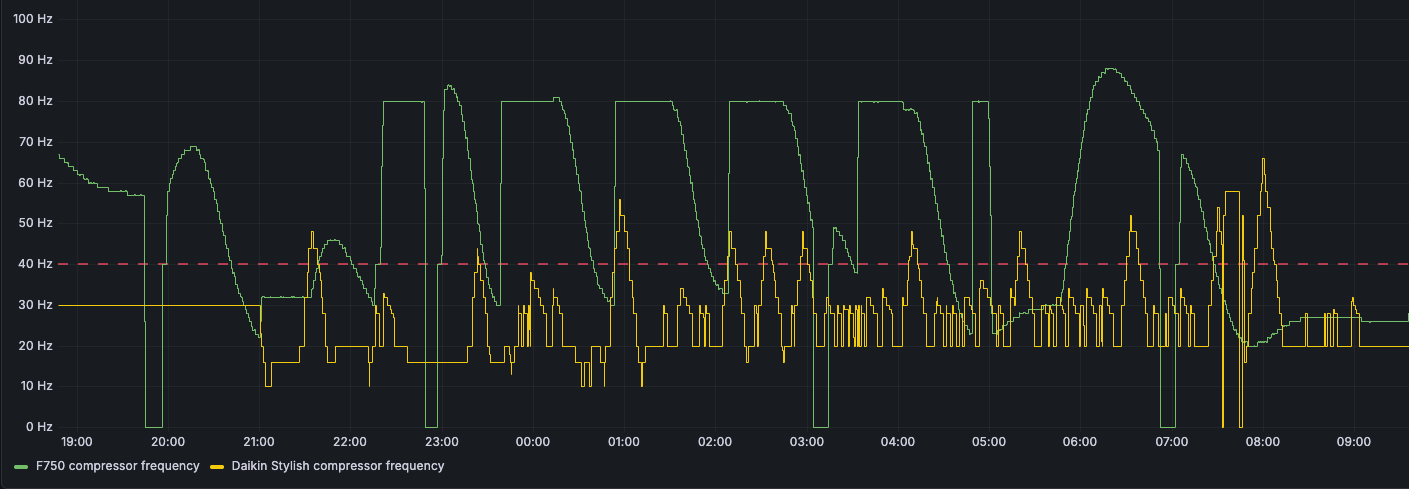
Task: Click the 09:00 time axis label
Action: pyautogui.click(x=1354, y=442)
